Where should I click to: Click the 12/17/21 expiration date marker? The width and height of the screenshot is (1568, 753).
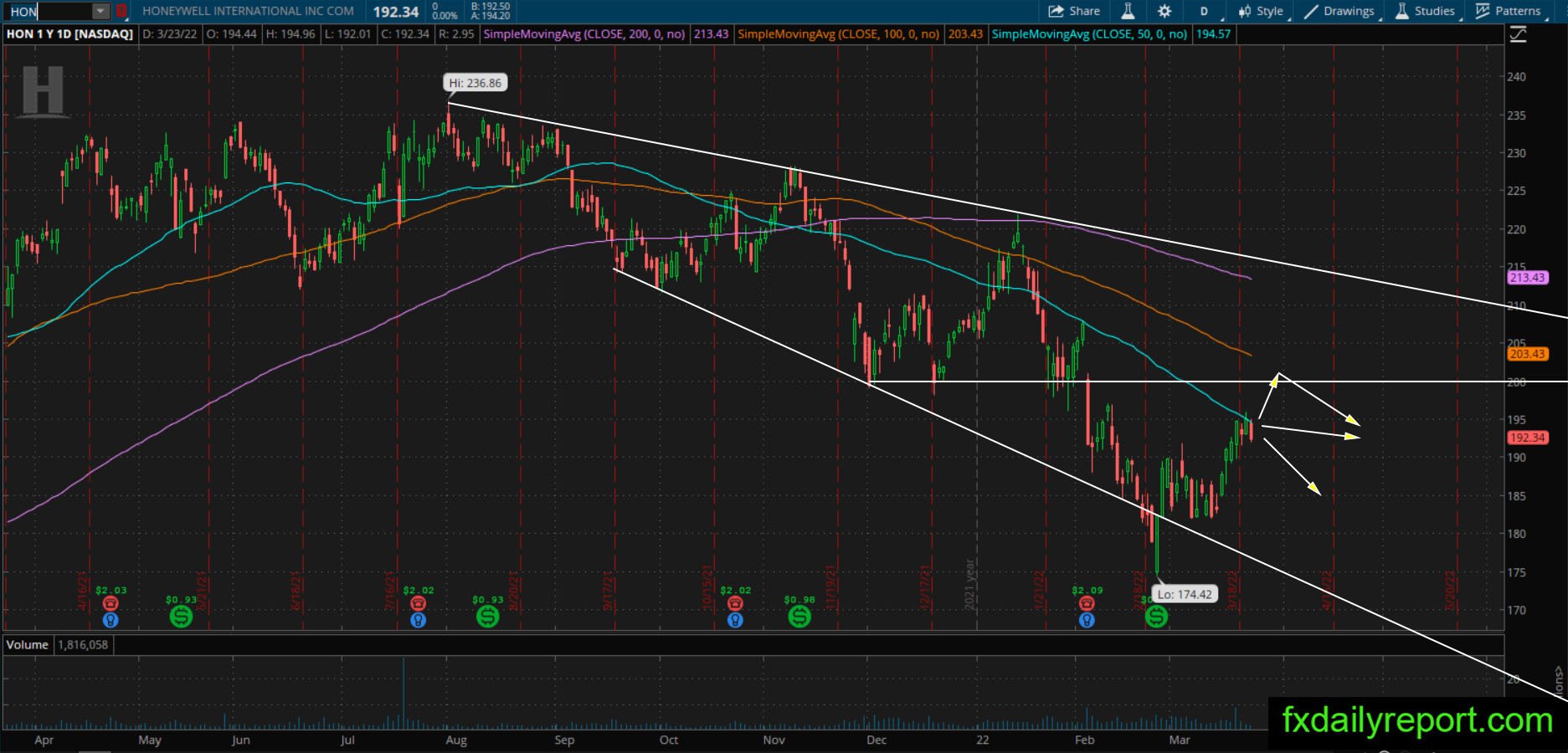(926, 589)
